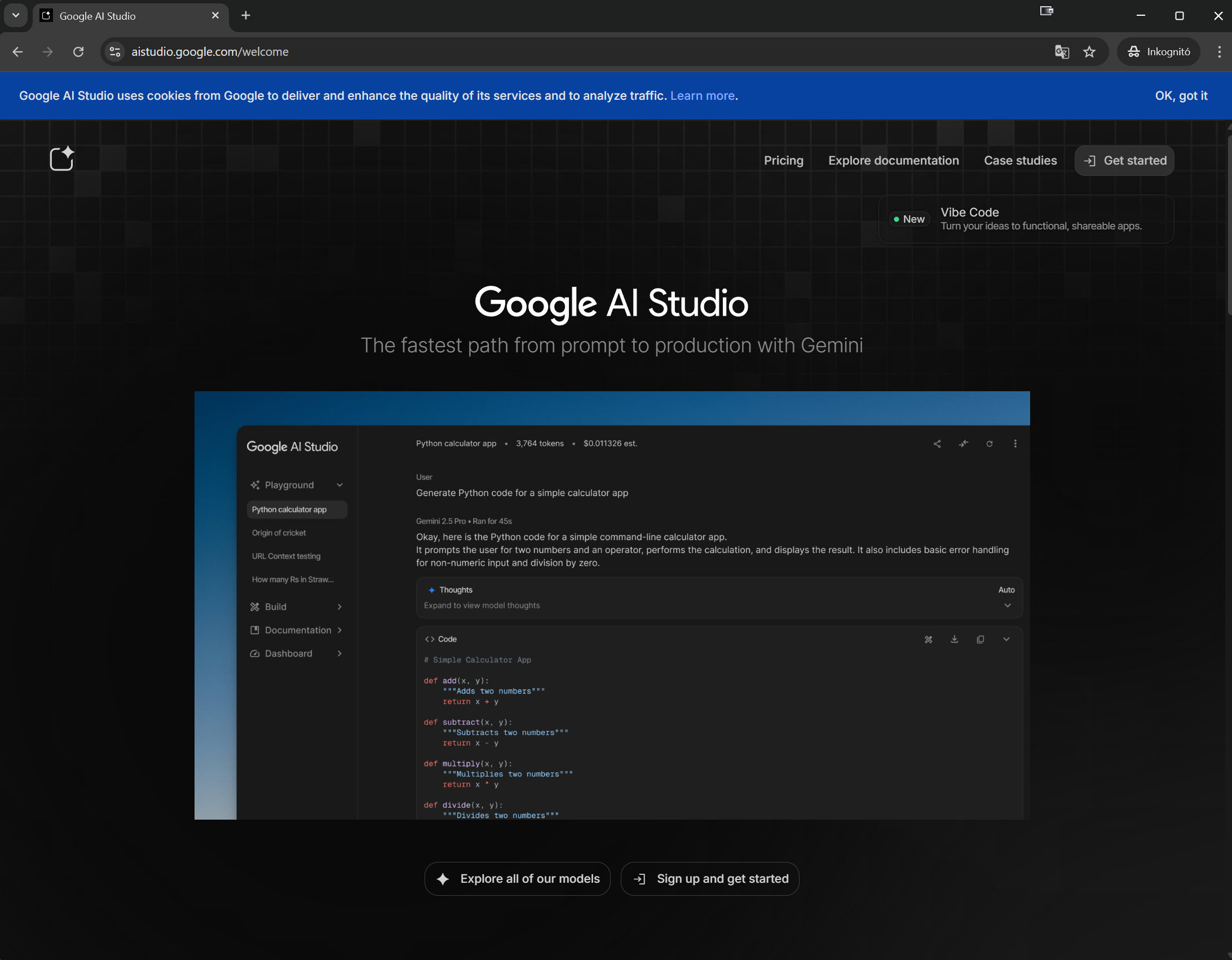Click the Inkognitó profile indicator
Viewport: 1232px width, 960px height.
click(x=1159, y=52)
